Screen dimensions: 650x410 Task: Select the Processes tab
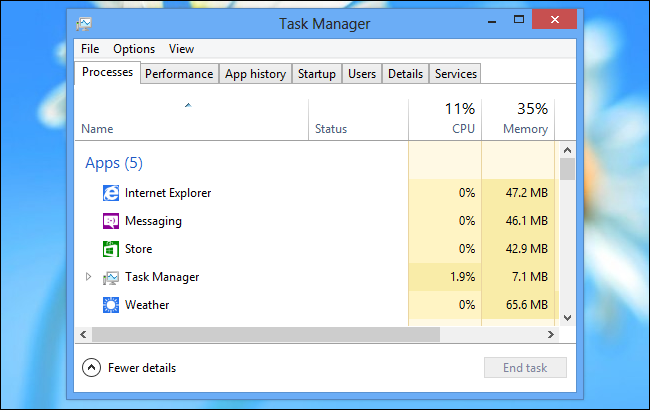pyautogui.click(x=107, y=73)
